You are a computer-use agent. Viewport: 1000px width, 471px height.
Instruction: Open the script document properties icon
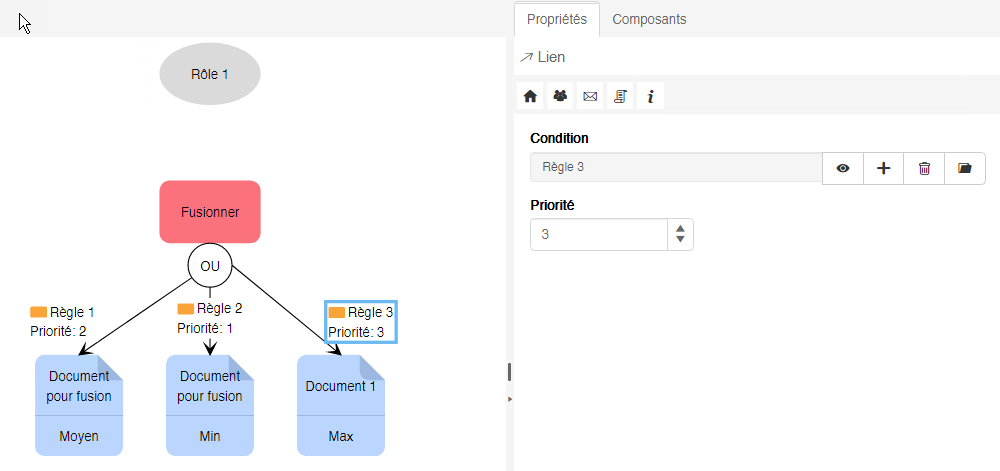tap(620, 96)
